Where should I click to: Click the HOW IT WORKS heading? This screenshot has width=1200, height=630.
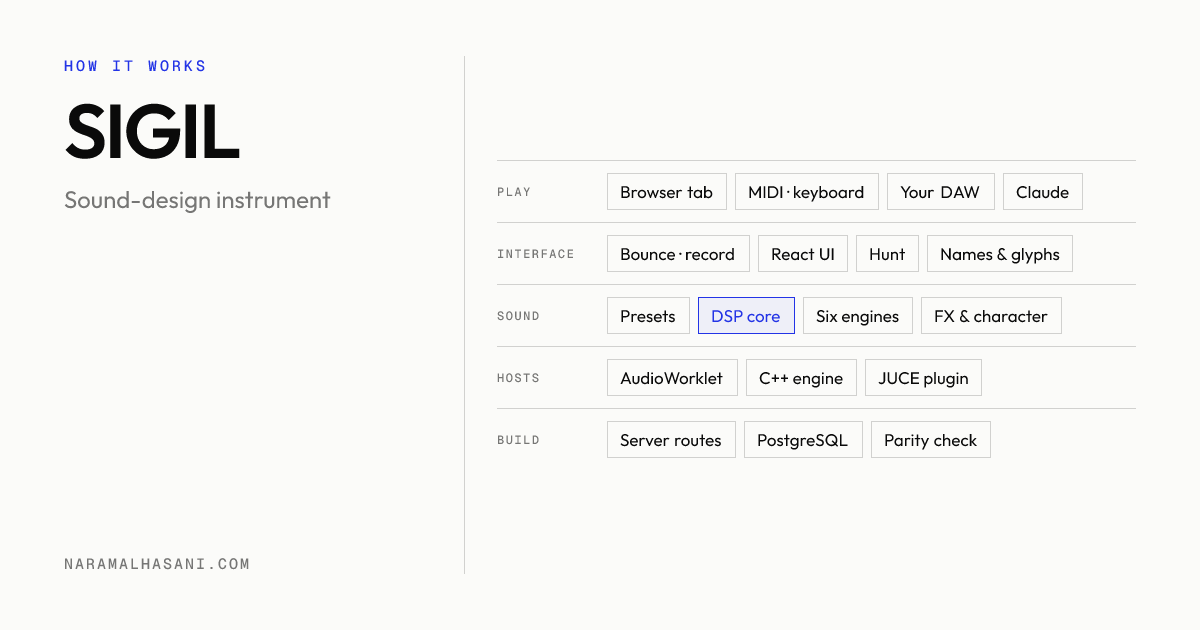point(135,66)
